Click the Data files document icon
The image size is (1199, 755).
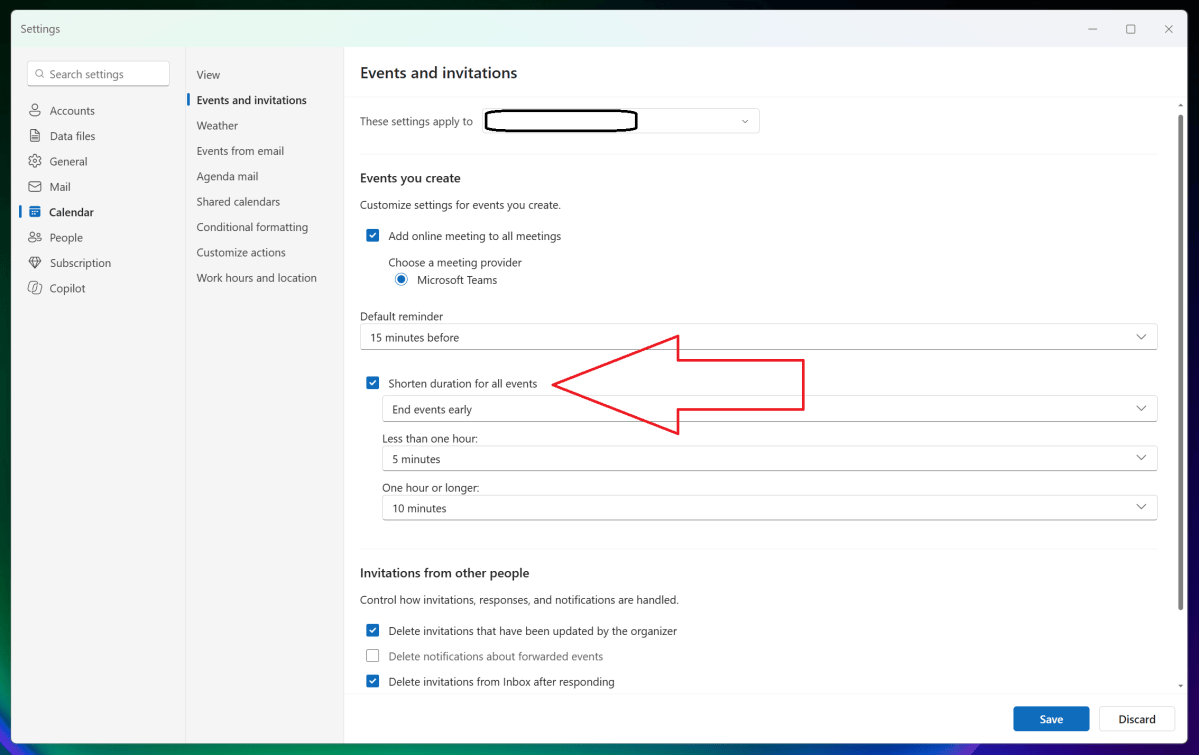pos(34,135)
